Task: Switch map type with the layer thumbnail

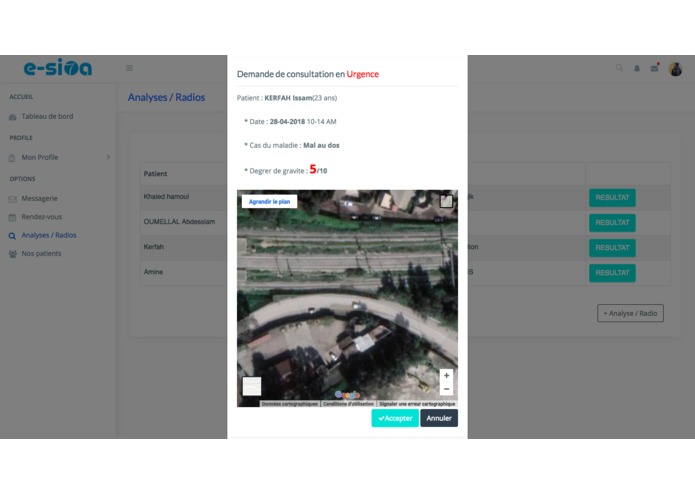Action: [x=252, y=386]
